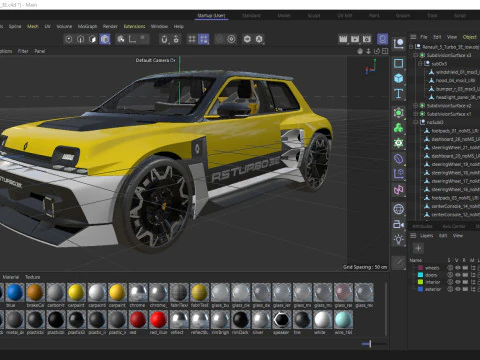Image resolution: width=480 pixels, height=360 pixels.
Task: Select the white material thumbnail
Action: tap(322, 320)
